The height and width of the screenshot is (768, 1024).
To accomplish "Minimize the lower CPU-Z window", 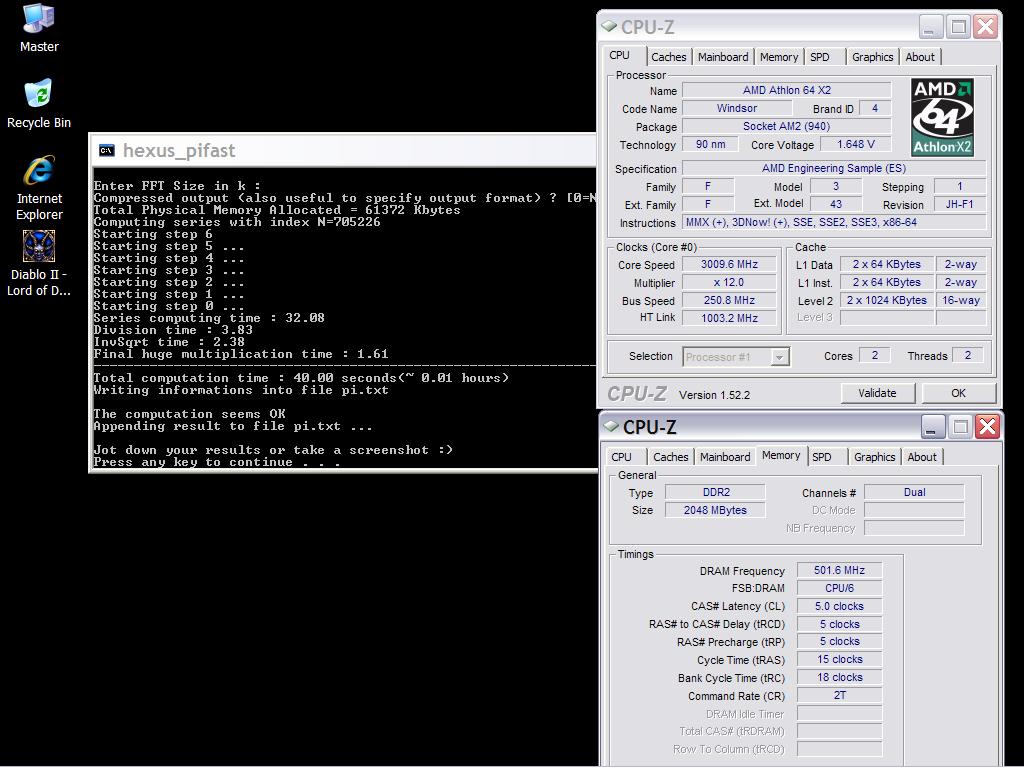I will [933, 426].
